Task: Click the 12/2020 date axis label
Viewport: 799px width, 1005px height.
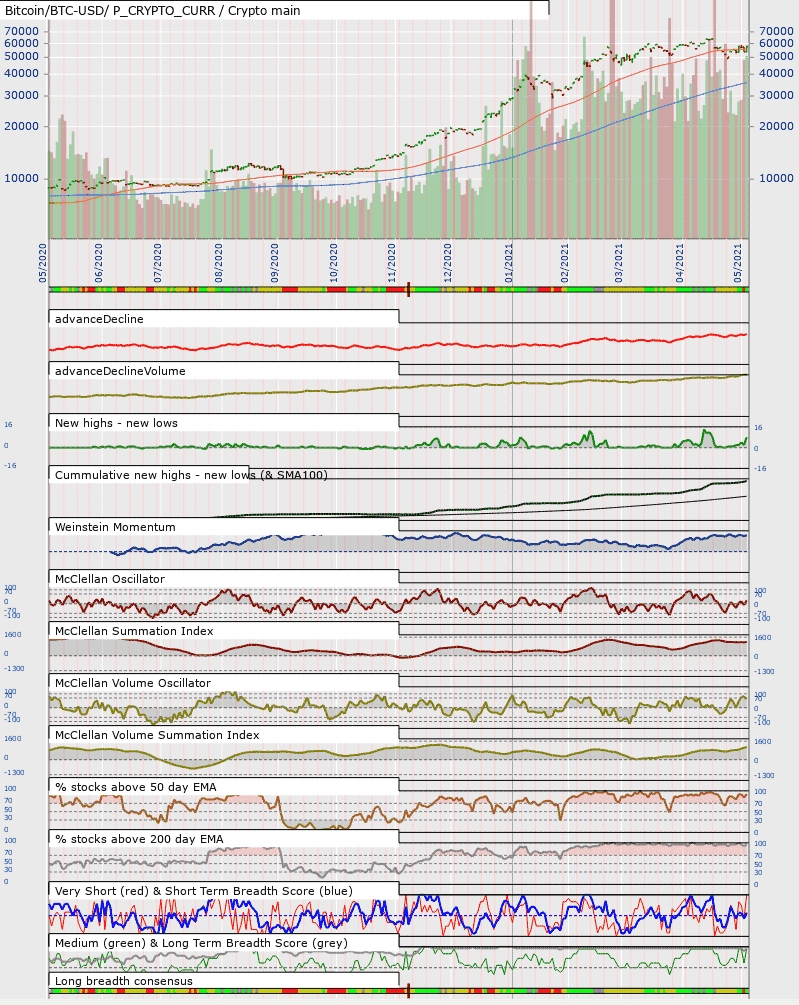Action: pyautogui.click(x=447, y=263)
